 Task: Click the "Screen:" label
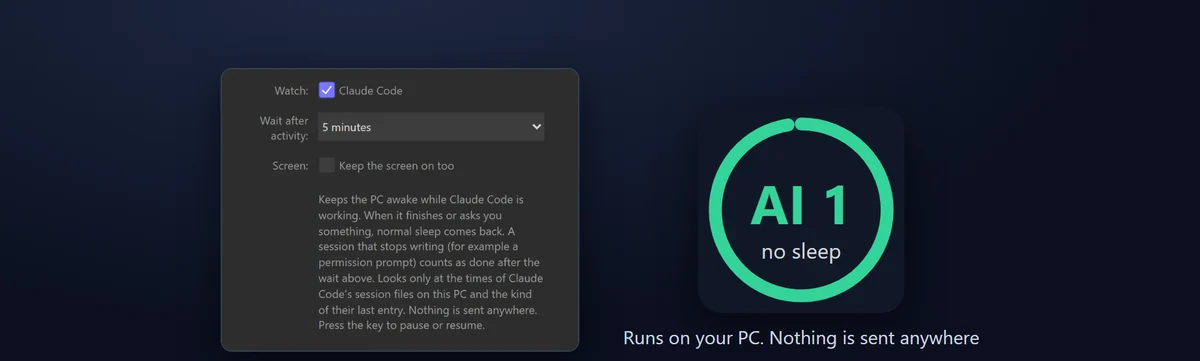pos(290,166)
